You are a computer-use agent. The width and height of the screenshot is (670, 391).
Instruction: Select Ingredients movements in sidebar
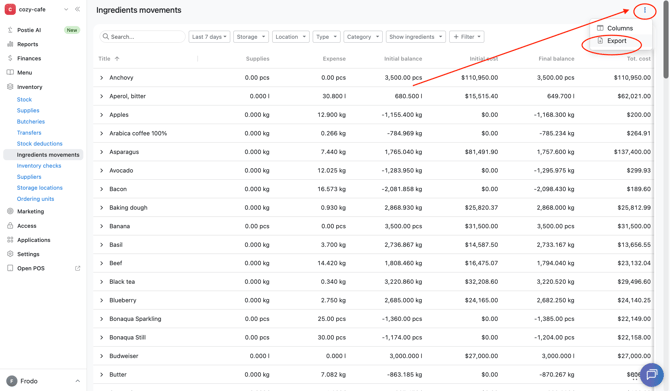click(x=43, y=155)
